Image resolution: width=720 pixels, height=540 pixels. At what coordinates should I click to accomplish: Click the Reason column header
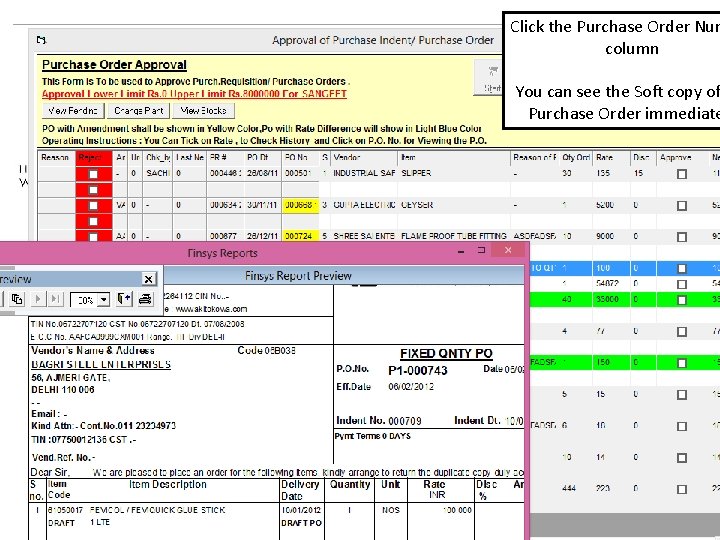point(56,158)
